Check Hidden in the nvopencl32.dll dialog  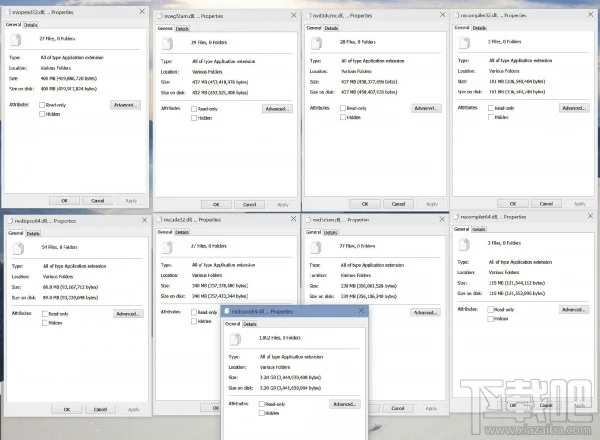[41, 113]
